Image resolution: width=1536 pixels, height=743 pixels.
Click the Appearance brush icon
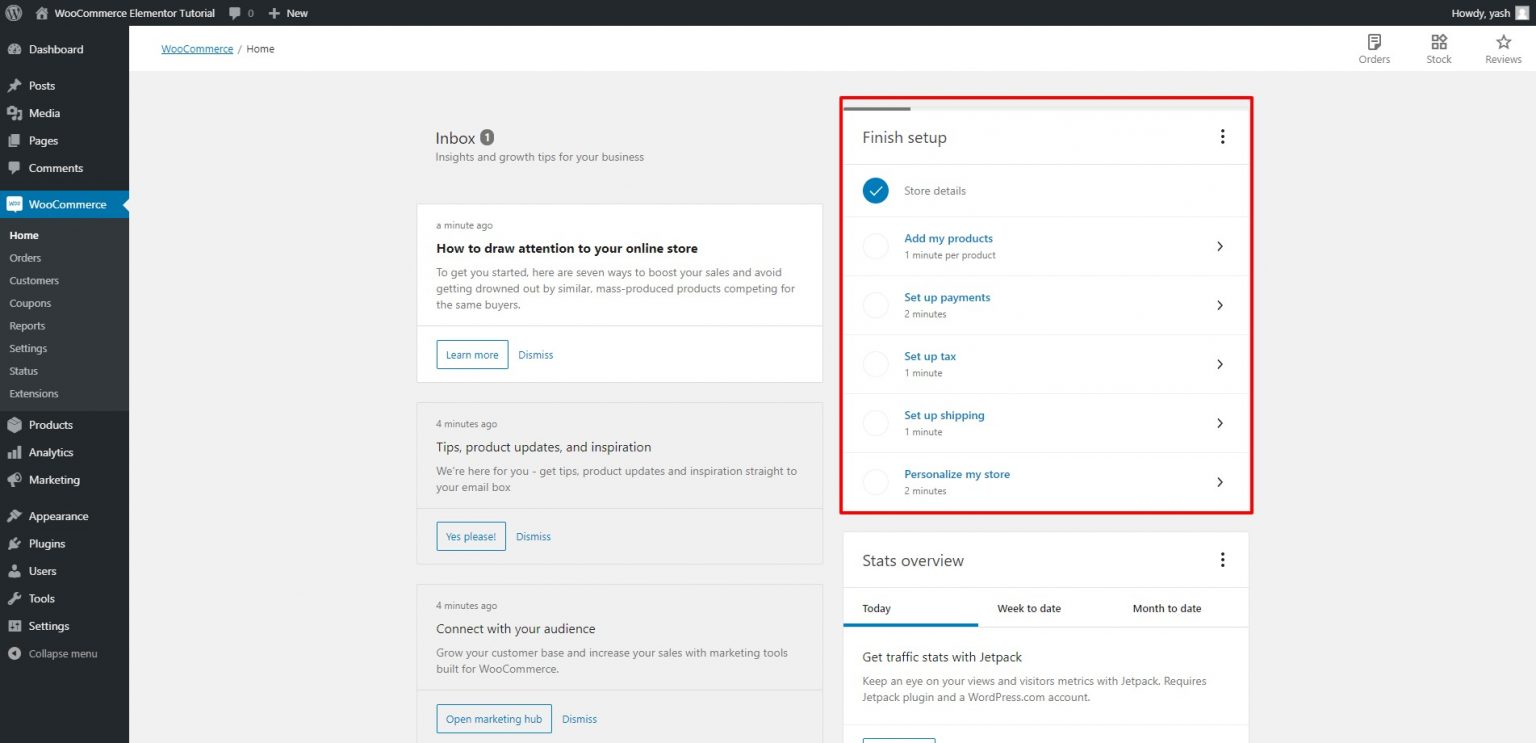(x=17, y=515)
